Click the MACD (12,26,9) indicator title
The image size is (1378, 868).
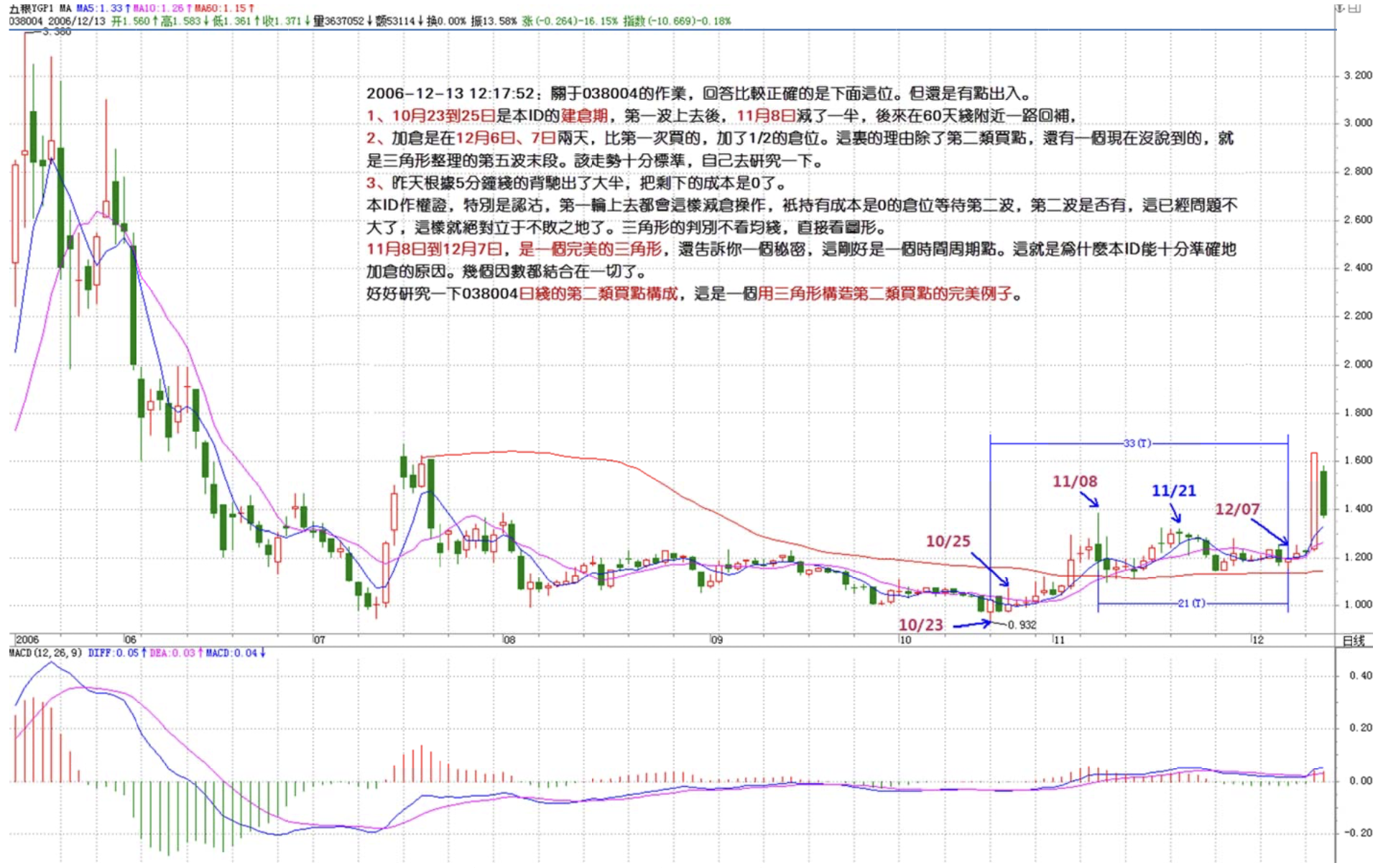(45, 653)
